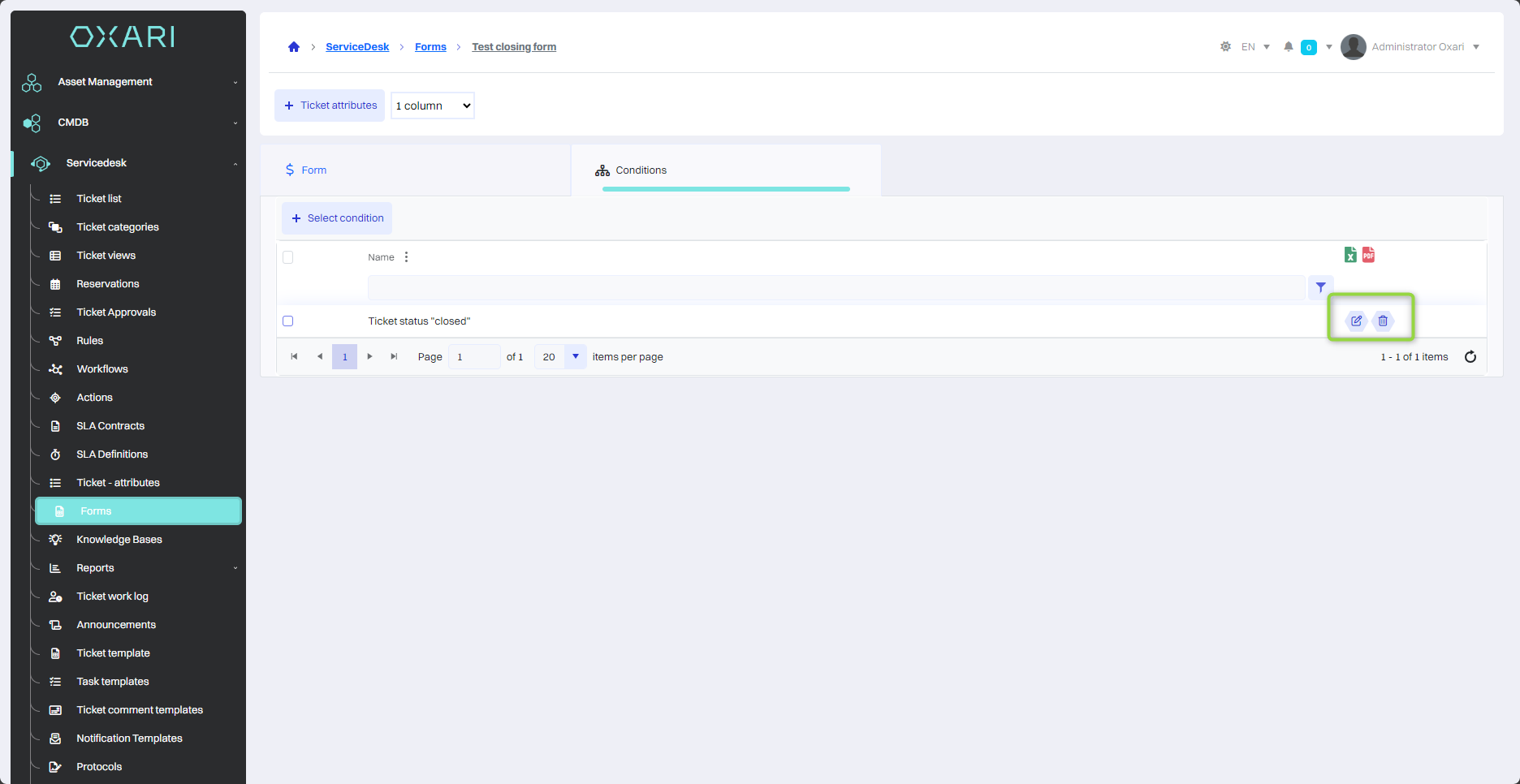Click the Name filter input field
Viewport: 1520px width, 784px height.
[836, 287]
